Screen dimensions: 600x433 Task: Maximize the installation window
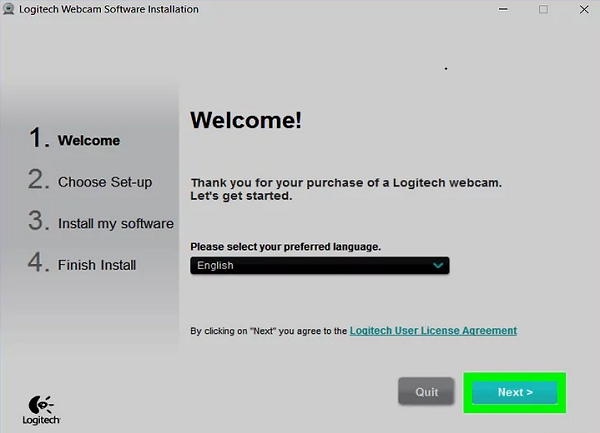pyautogui.click(x=543, y=9)
